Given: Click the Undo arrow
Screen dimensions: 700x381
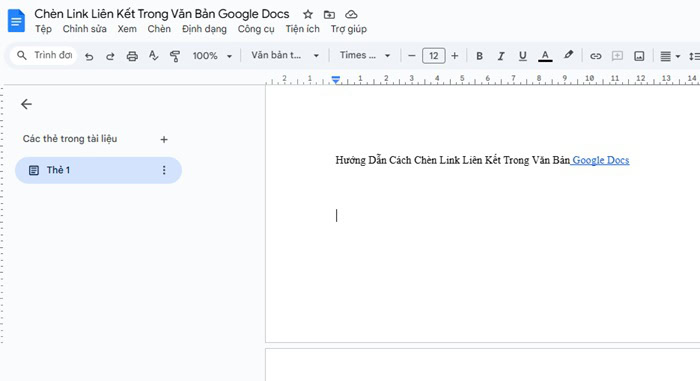Looking at the screenshot, I should 89,56.
